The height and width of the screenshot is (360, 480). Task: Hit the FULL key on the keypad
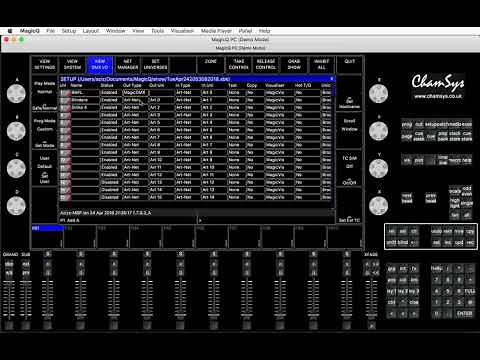point(469,291)
